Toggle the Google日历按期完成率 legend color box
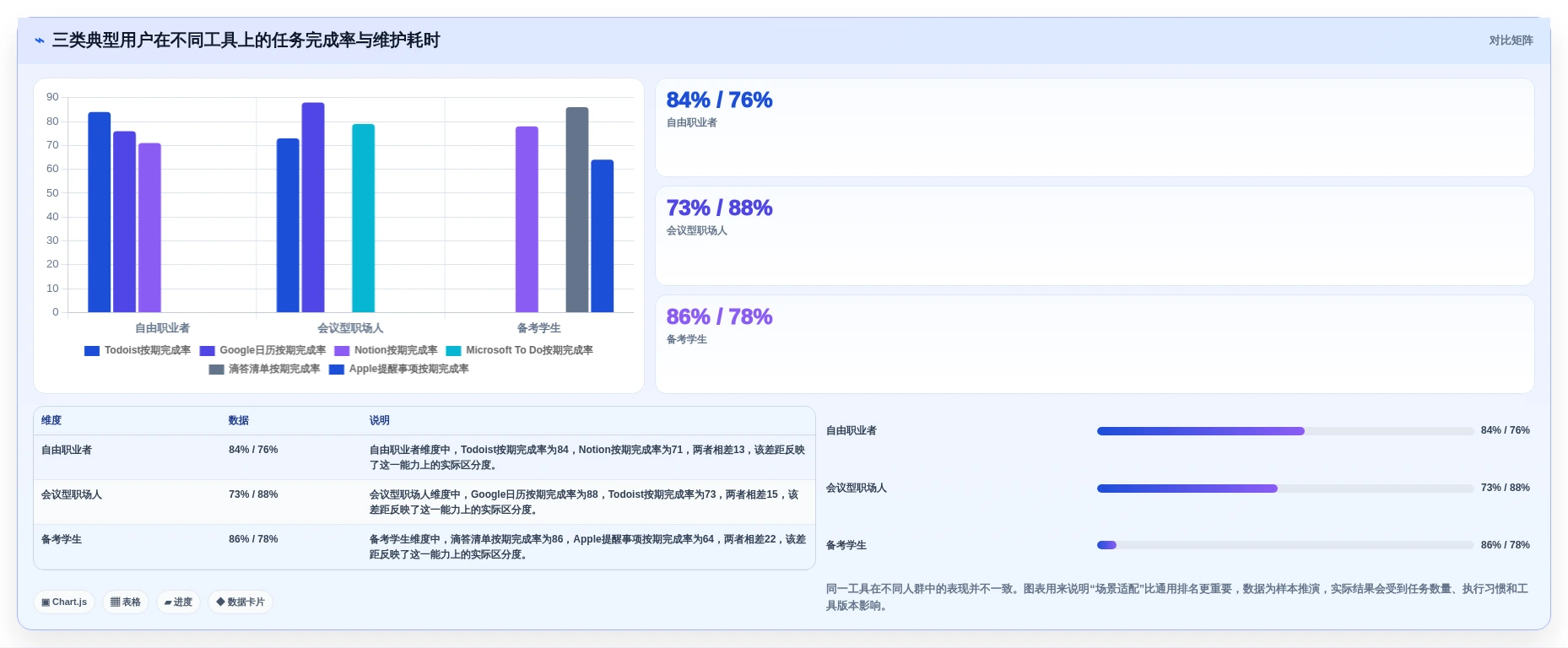The width and height of the screenshot is (1568, 648). tap(207, 351)
